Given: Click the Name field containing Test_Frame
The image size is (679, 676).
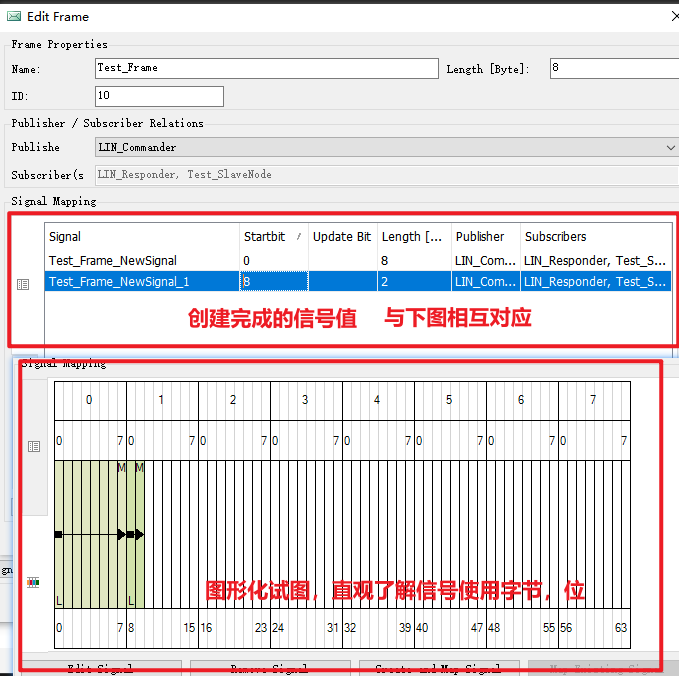Looking at the screenshot, I should click(267, 68).
